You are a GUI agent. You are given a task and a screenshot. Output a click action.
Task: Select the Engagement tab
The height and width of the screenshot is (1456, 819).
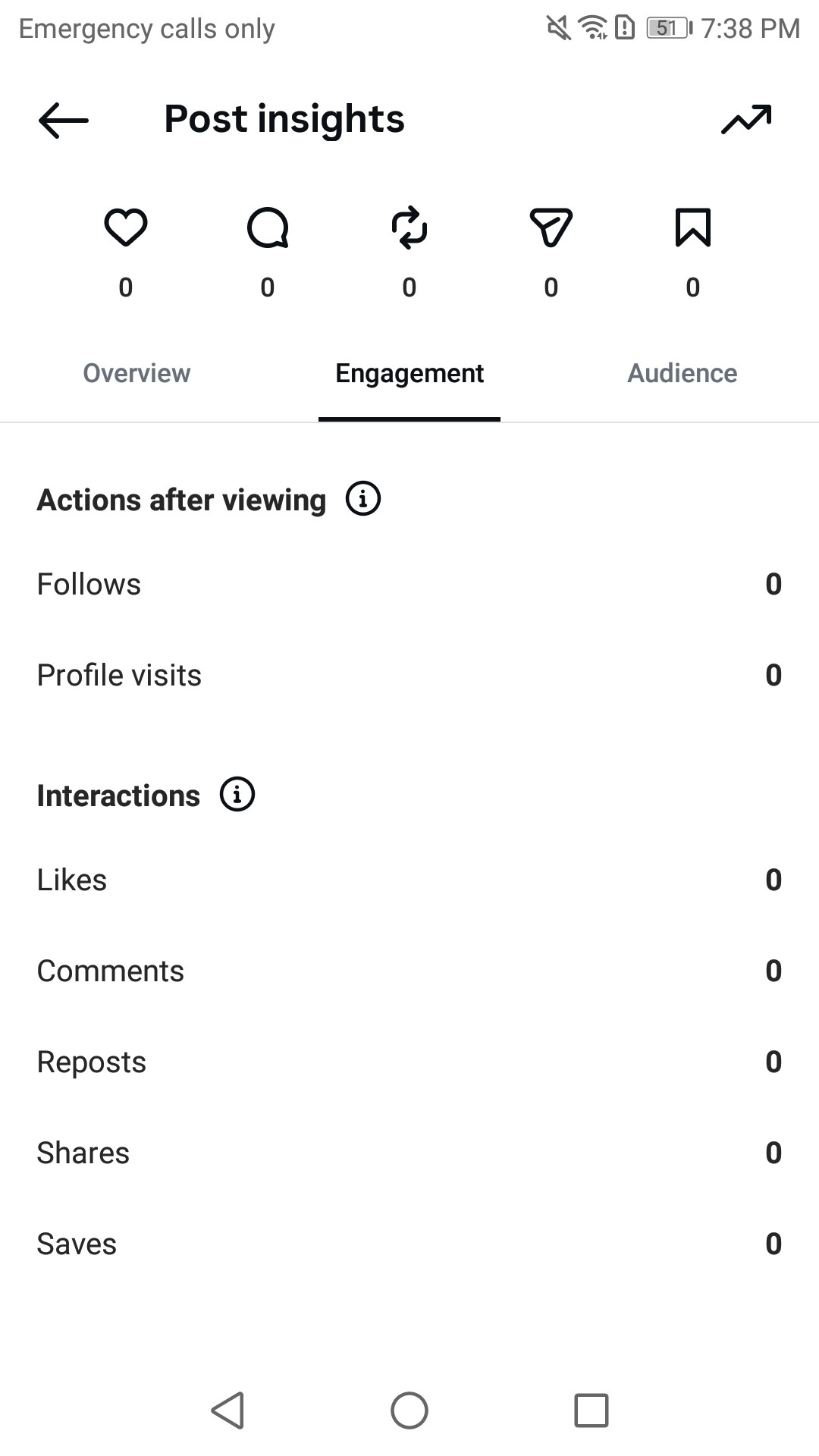[409, 373]
